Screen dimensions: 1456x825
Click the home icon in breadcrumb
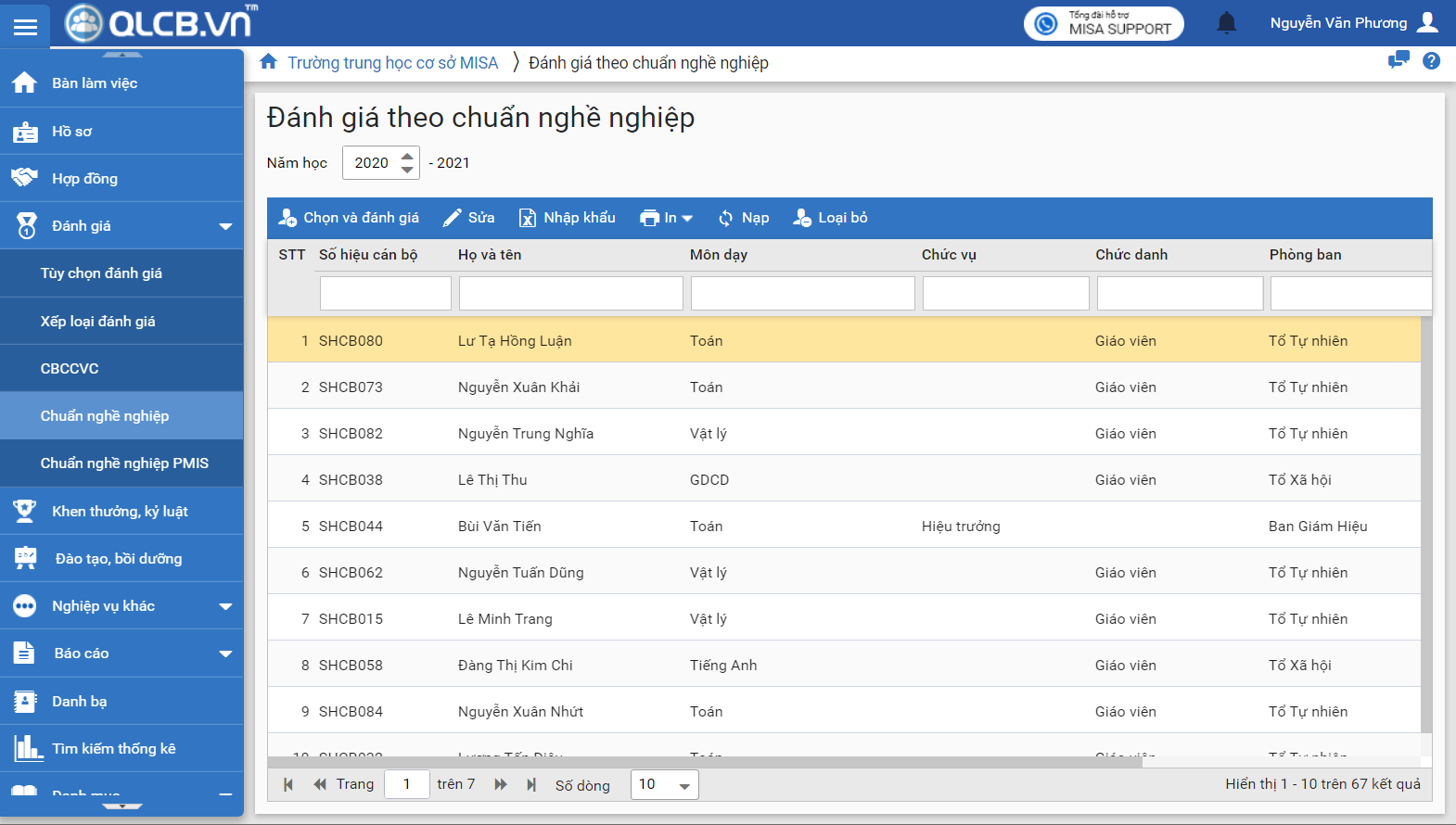[x=268, y=62]
